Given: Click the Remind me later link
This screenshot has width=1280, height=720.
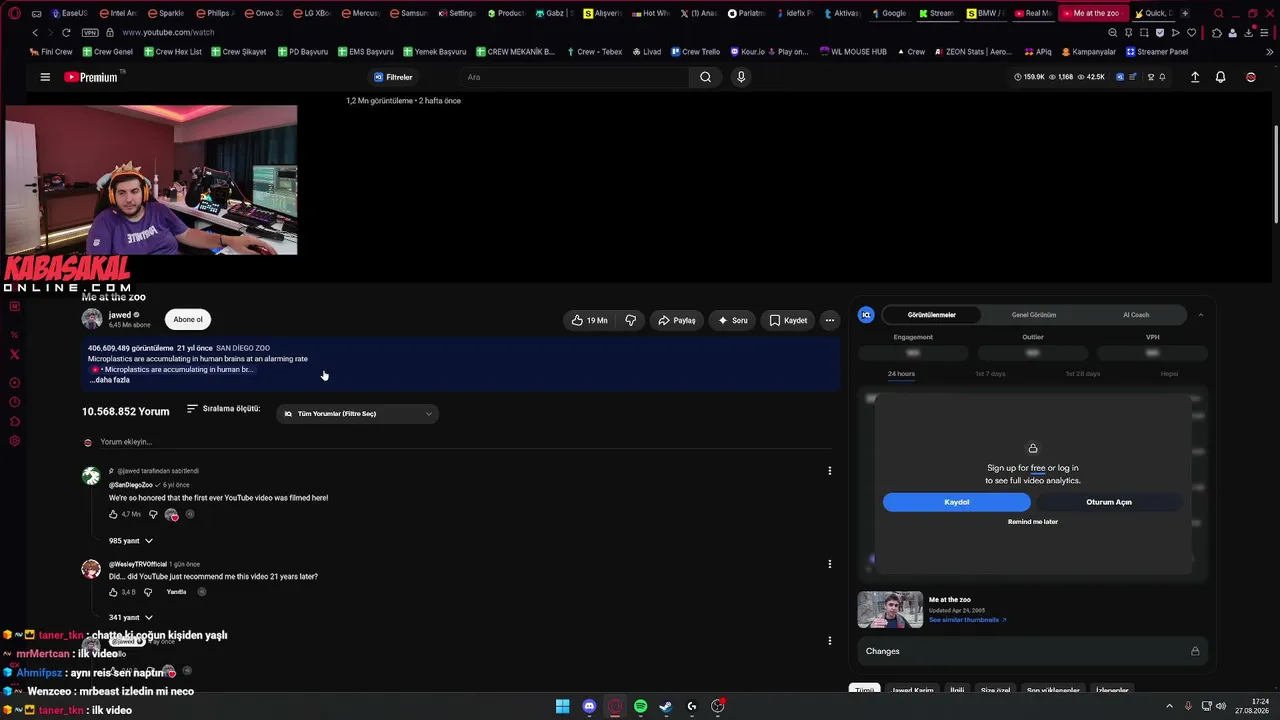Looking at the screenshot, I should pos(1033,522).
